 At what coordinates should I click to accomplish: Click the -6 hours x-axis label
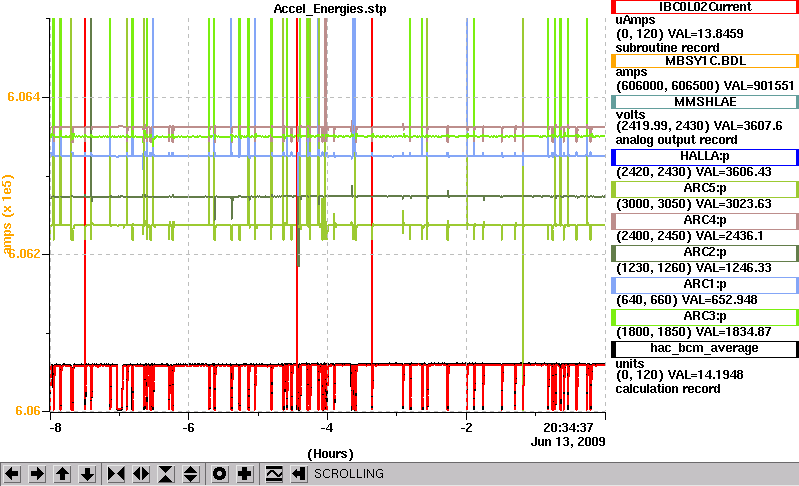point(188,428)
